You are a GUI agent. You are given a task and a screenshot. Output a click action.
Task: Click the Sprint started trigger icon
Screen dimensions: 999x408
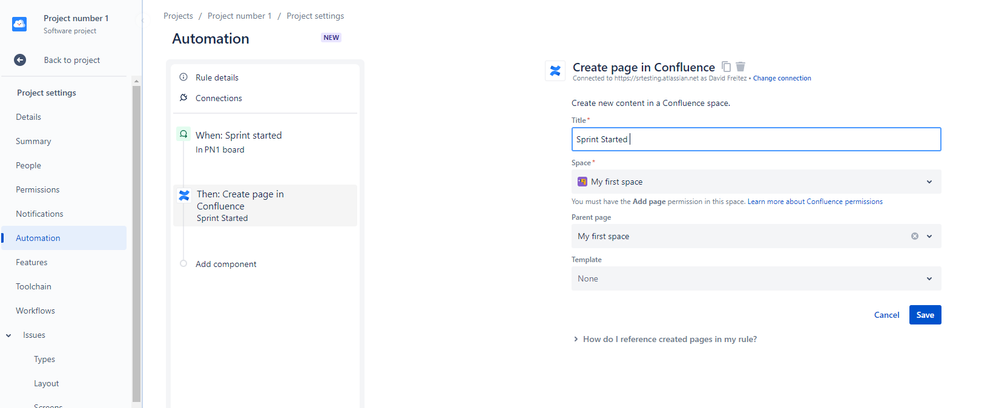pyautogui.click(x=183, y=134)
